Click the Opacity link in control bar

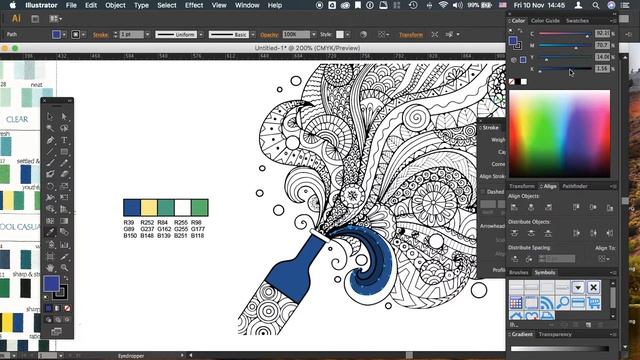(x=269, y=35)
